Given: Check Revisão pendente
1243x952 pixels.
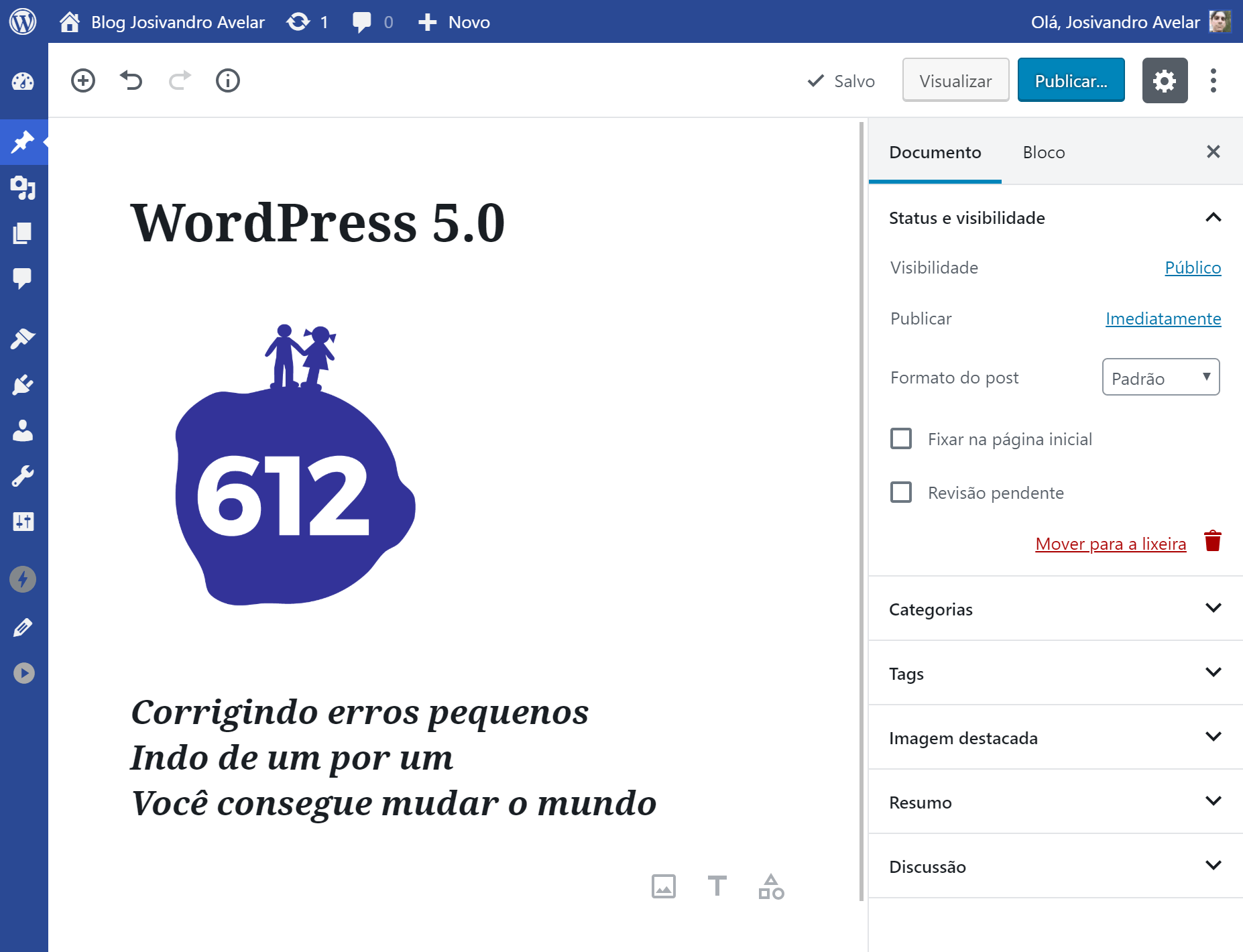Looking at the screenshot, I should coord(901,492).
